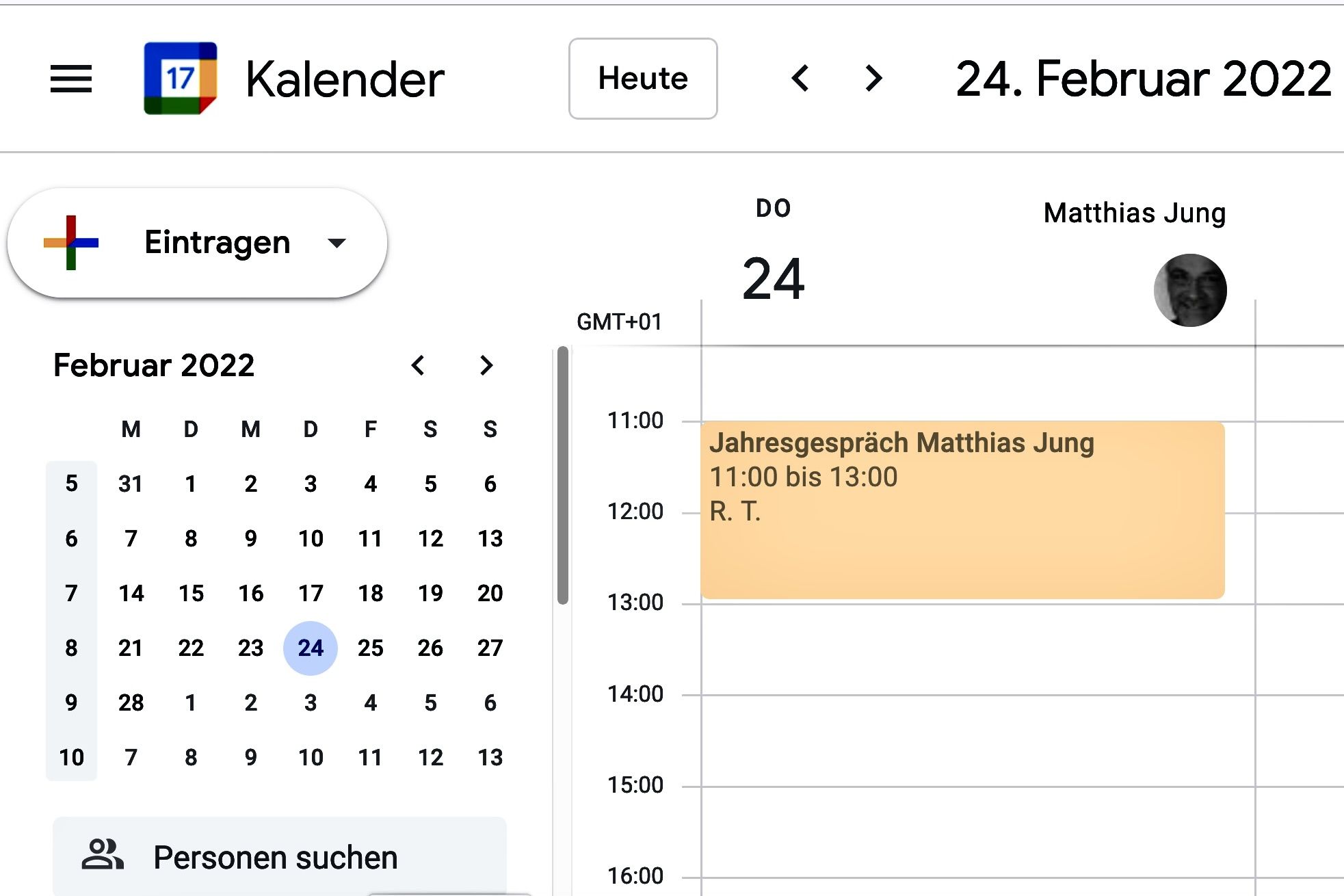Click Matthias Jung's profile photo

tap(1189, 290)
